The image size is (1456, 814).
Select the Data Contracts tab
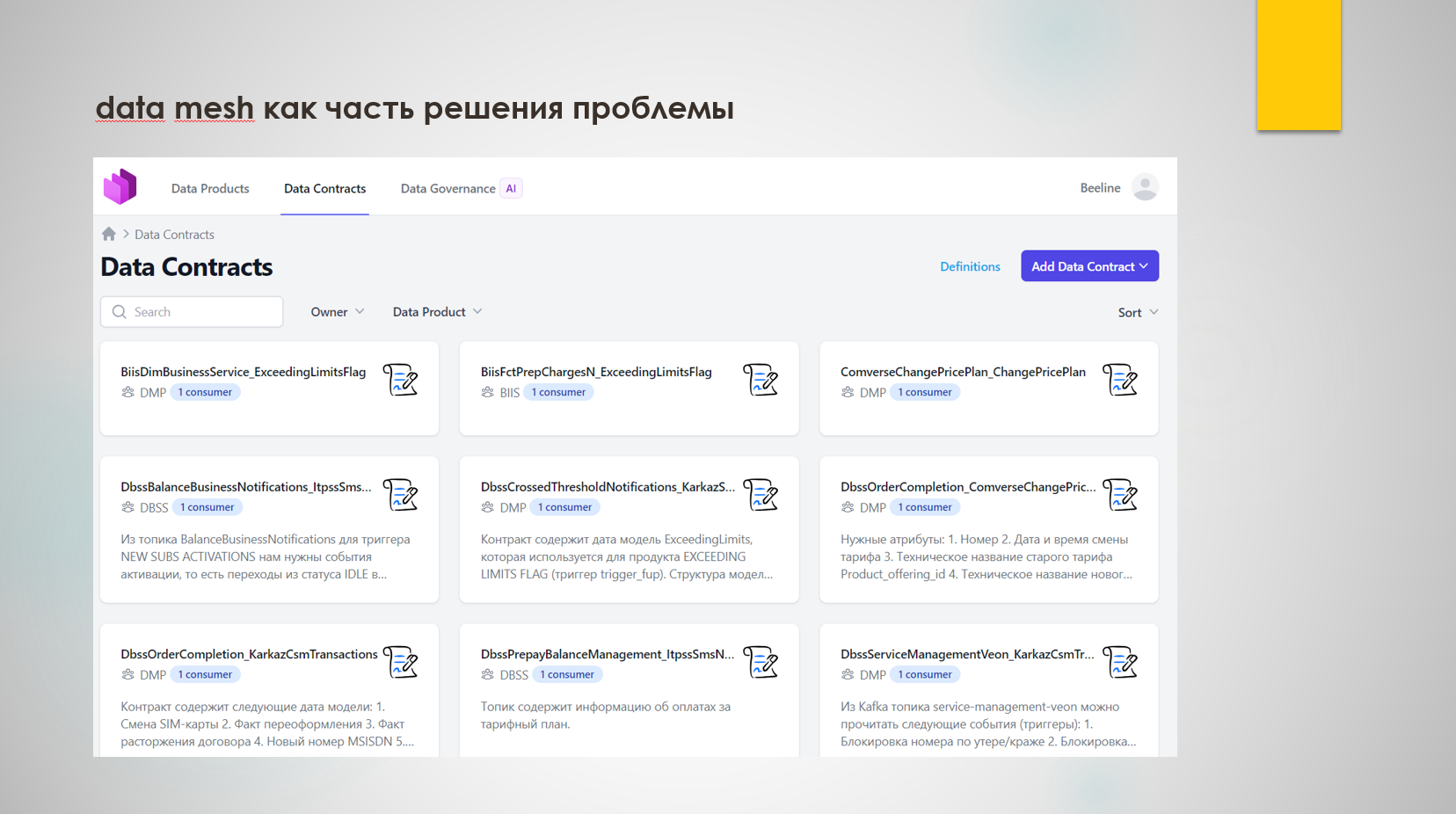(x=324, y=189)
